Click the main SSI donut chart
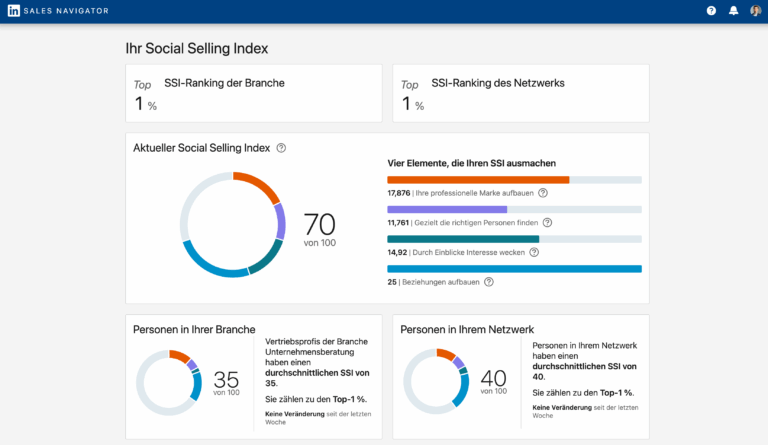Screen dimensions: 768x445 233,225
